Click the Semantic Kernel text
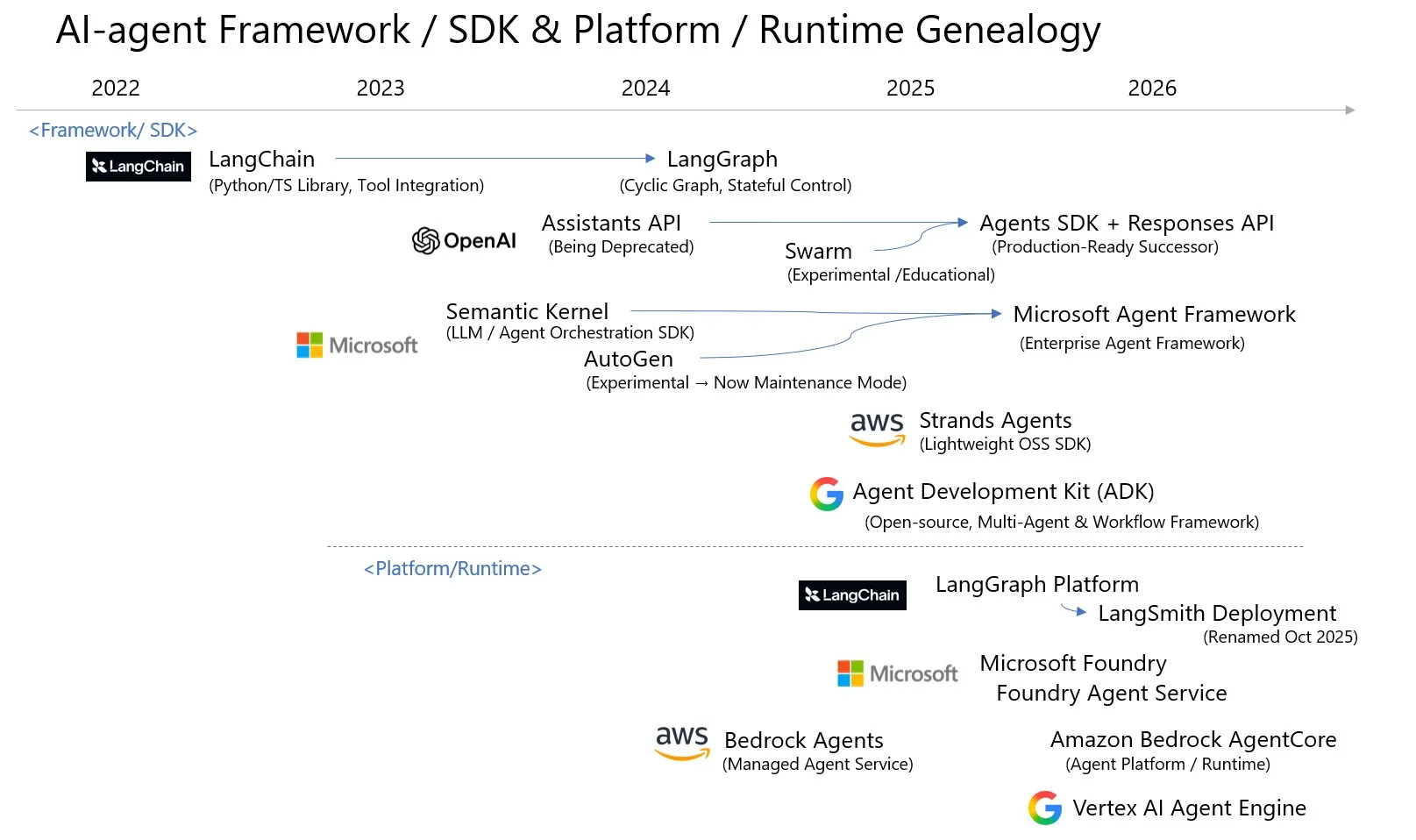Image resolution: width=1416 pixels, height=840 pixels. 527,311
